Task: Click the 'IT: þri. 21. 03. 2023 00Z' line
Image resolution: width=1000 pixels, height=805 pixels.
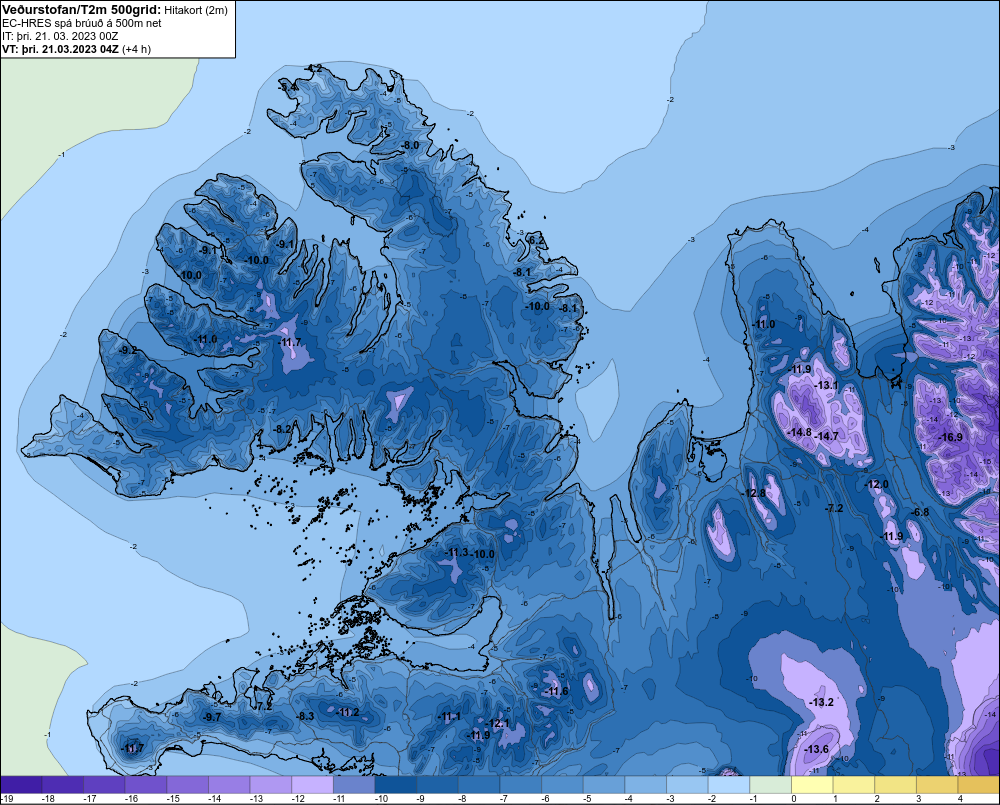Action: click(x=60, y=36)
